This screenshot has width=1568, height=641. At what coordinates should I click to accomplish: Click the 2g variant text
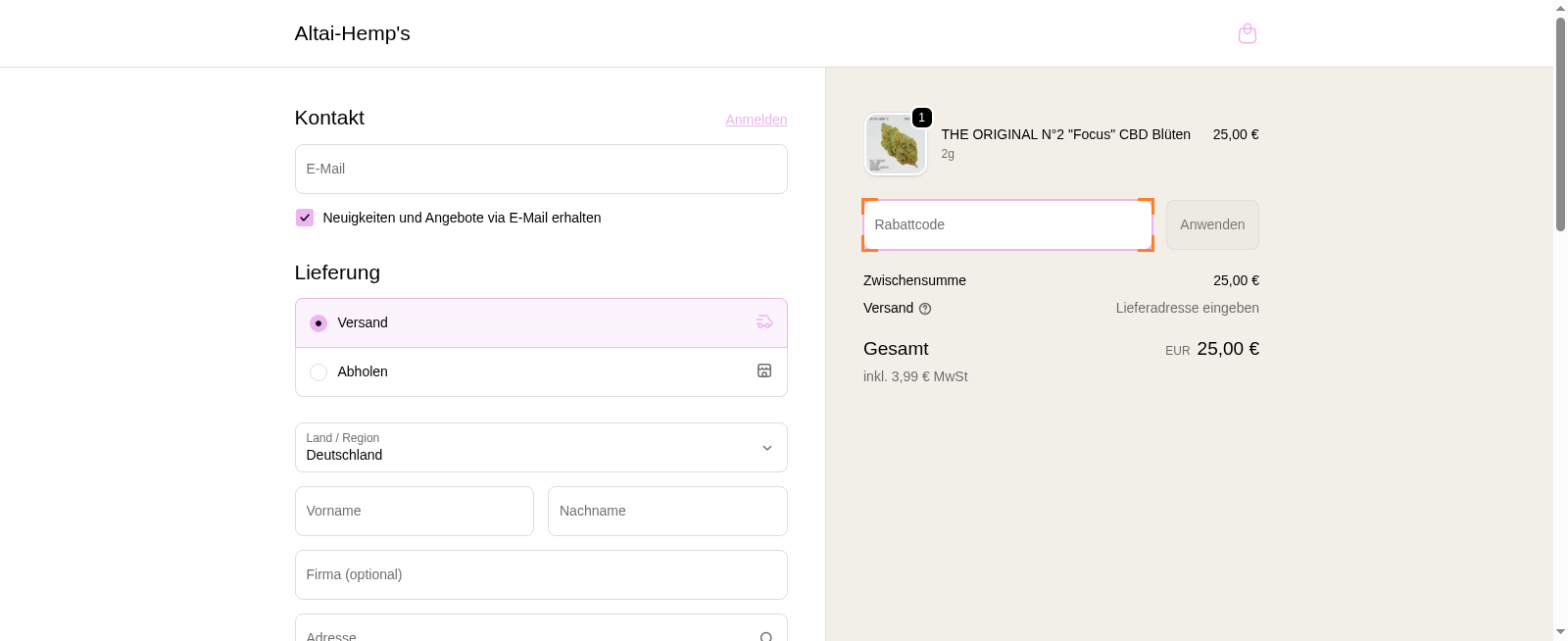point(948,154)
